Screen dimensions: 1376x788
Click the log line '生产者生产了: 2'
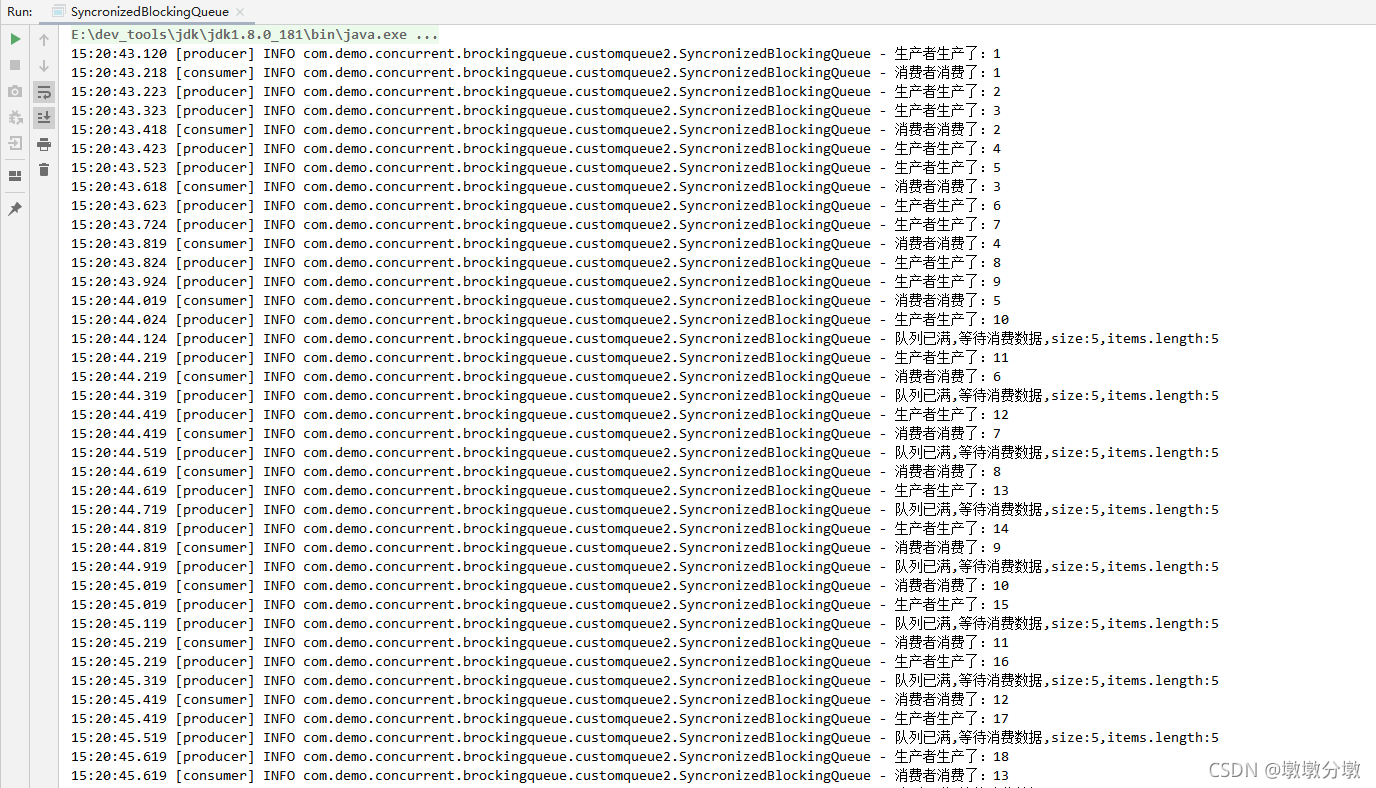(535, 92)
